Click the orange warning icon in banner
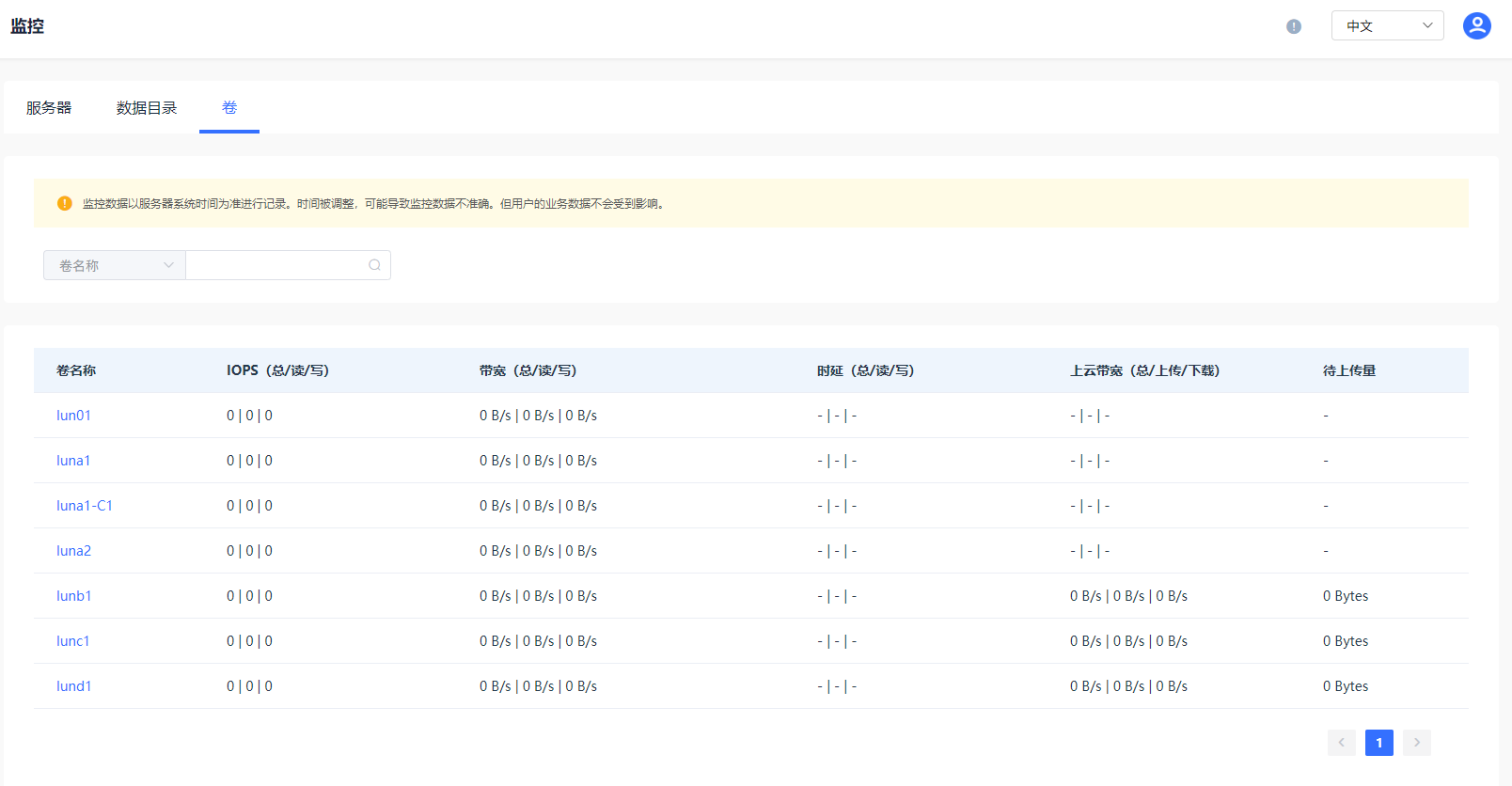 (x=65, y=203)
